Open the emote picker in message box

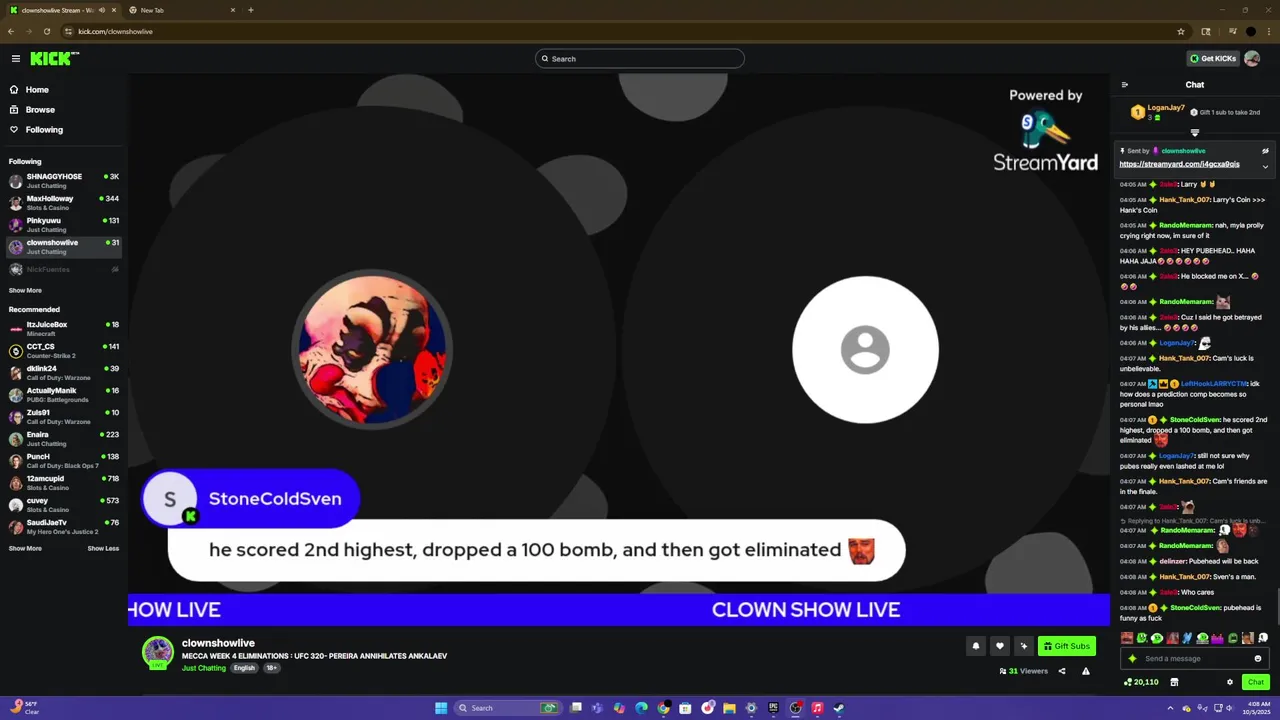coord(1258,659)
